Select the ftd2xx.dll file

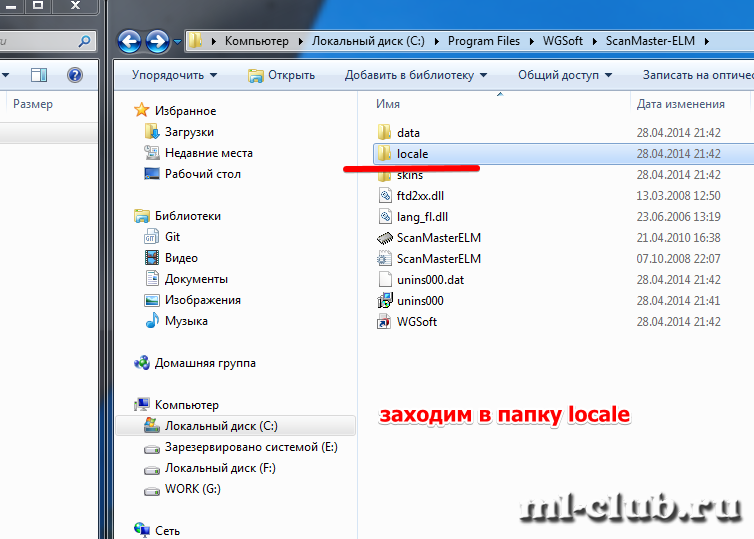(x=418, y=196)
